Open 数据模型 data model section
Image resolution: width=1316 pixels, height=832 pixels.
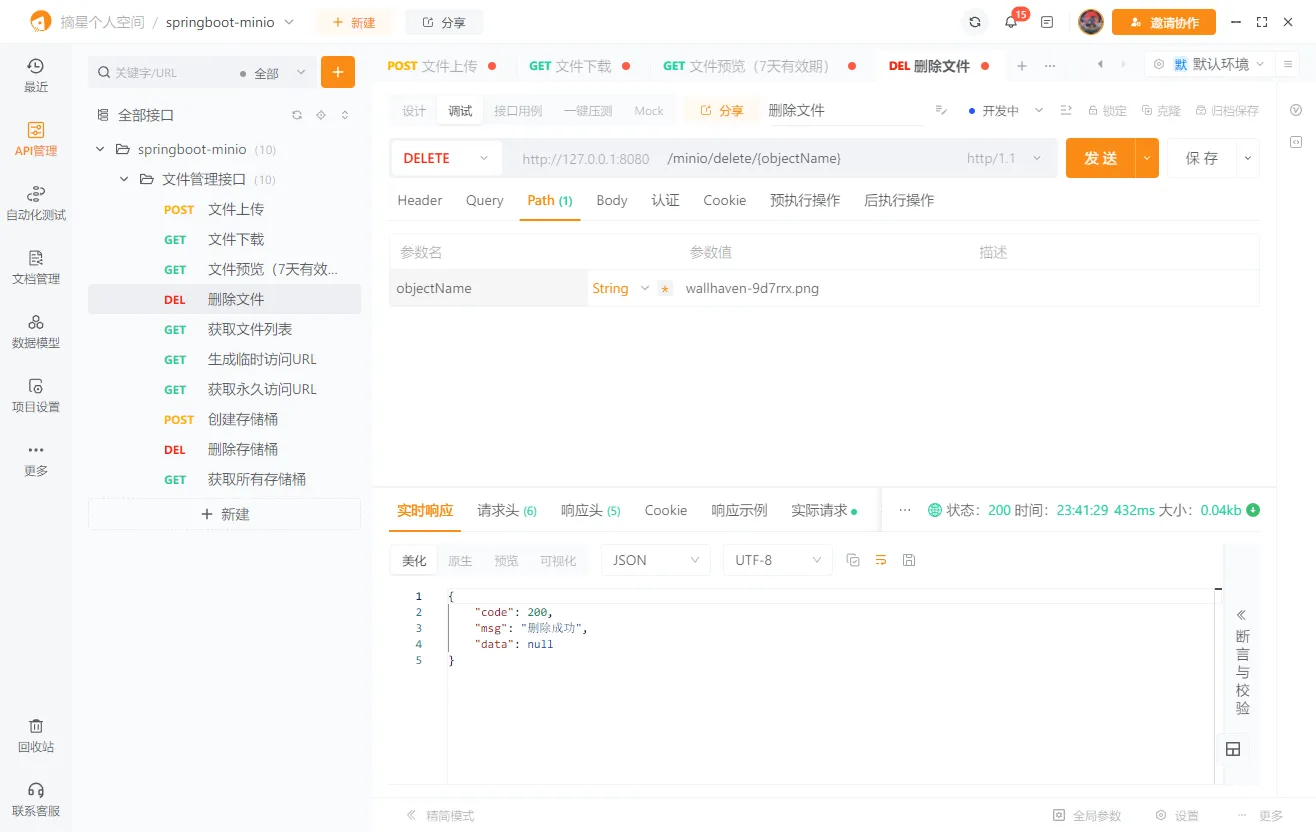pos(35,331)
